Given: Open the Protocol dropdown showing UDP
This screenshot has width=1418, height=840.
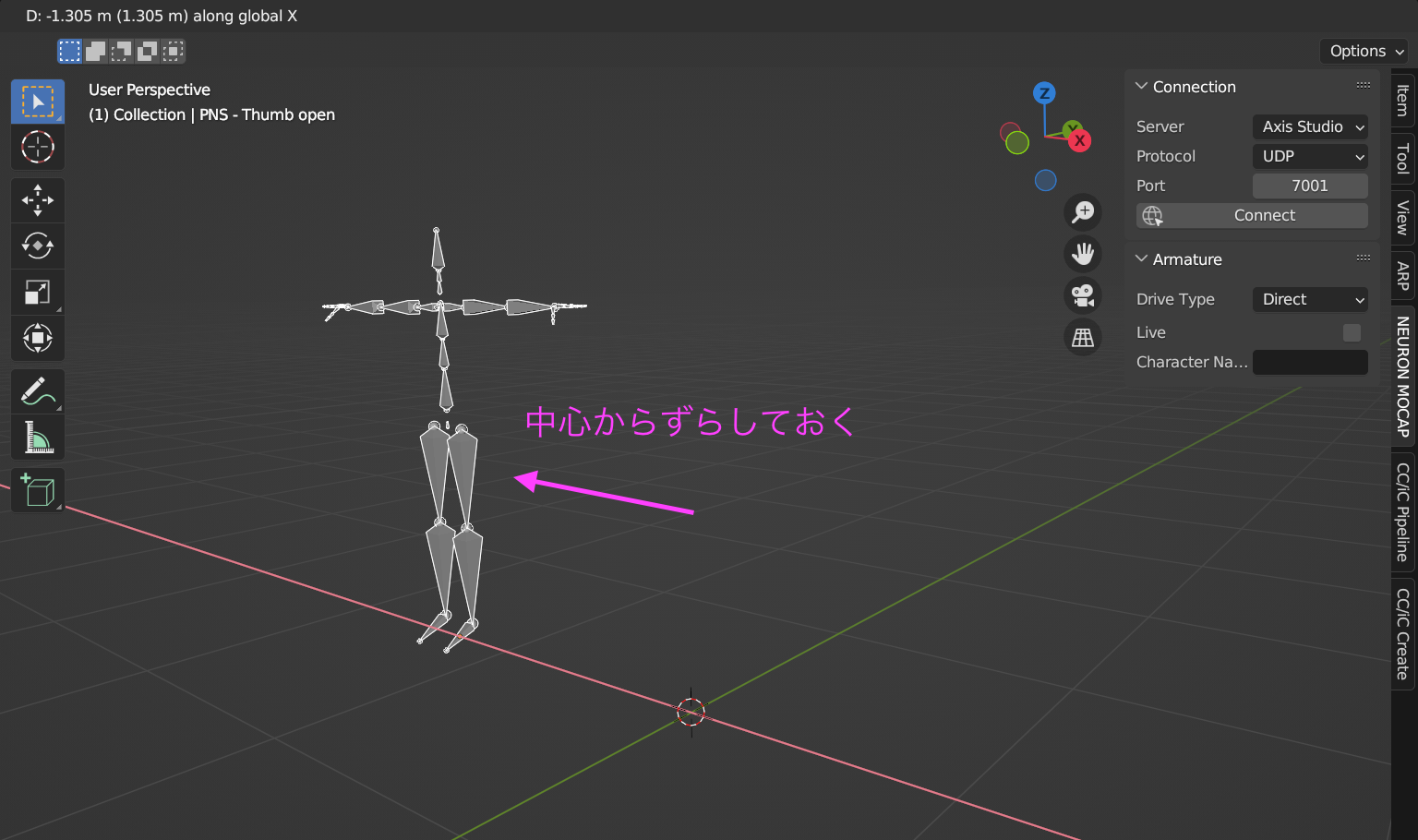Looking at the screenshot, I should 1310,157.
